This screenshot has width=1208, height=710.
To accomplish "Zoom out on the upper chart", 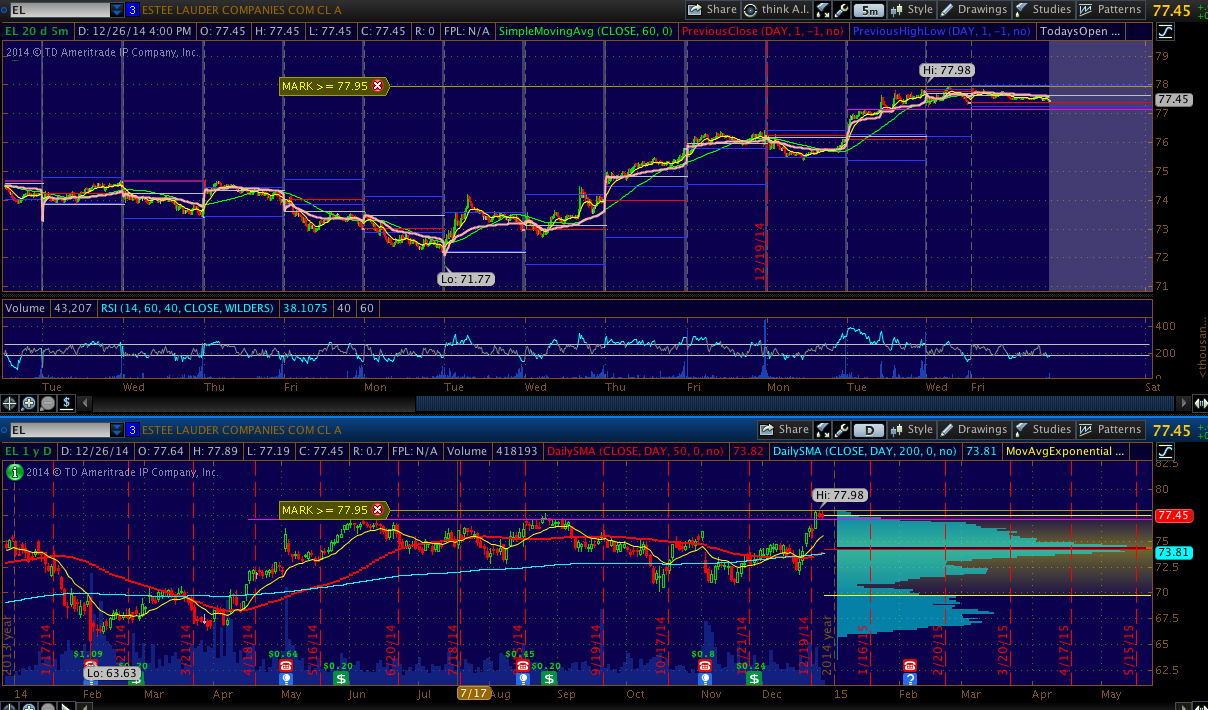I will click(x=47, y=404).
